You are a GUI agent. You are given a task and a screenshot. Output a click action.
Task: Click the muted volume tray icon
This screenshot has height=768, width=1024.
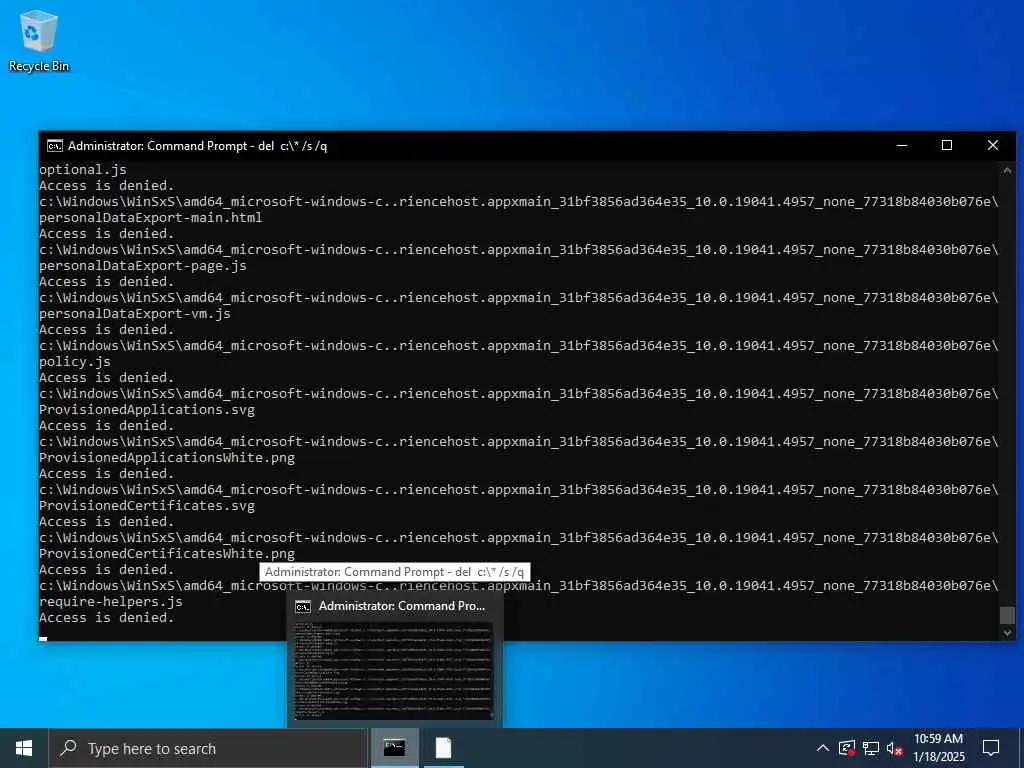click(x=894, y=748)
